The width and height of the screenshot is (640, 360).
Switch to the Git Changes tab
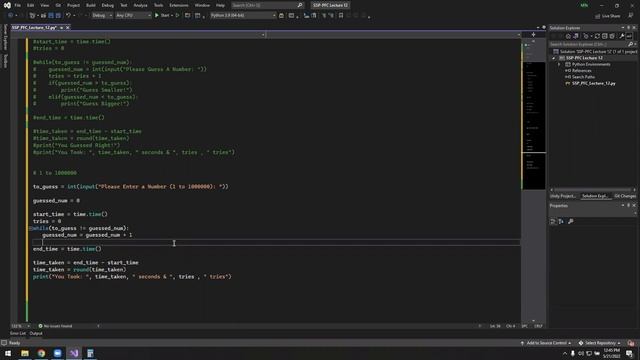(x=625, y=196)
